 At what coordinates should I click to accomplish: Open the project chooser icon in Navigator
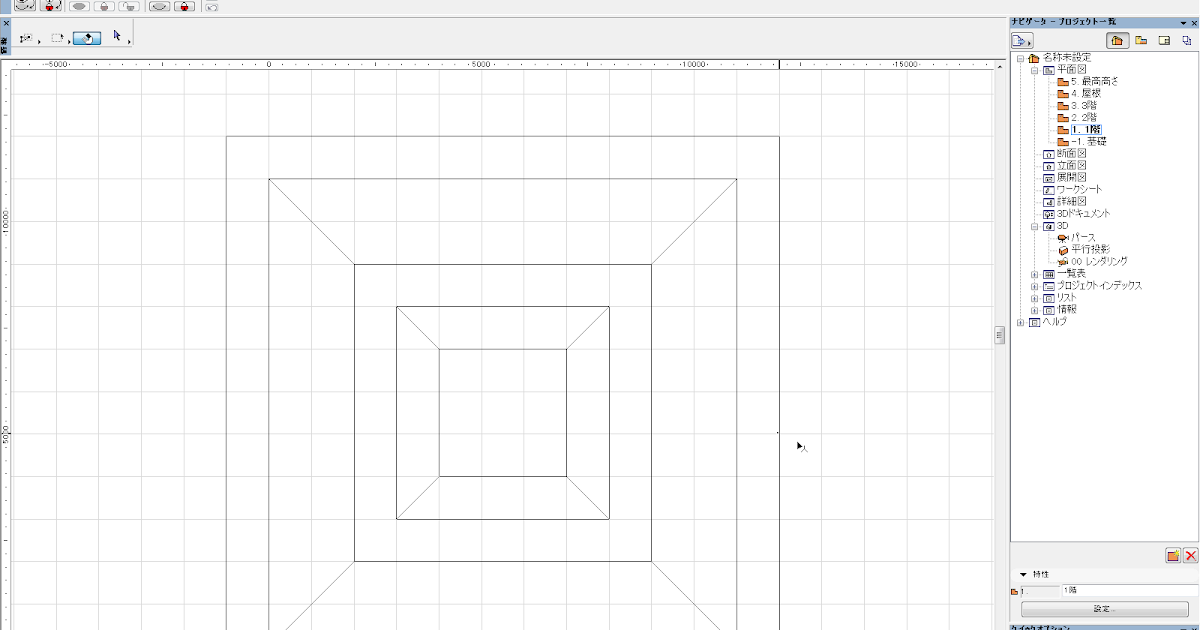pyautogui.click(x=1021, y=41)
